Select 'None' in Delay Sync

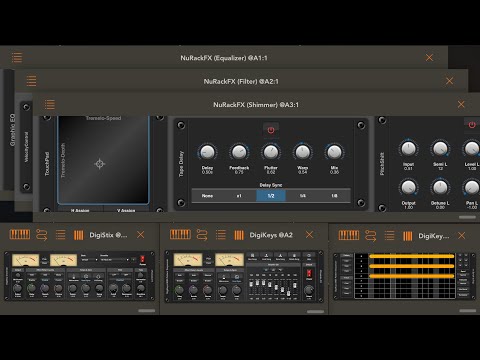tap(207, 196)
